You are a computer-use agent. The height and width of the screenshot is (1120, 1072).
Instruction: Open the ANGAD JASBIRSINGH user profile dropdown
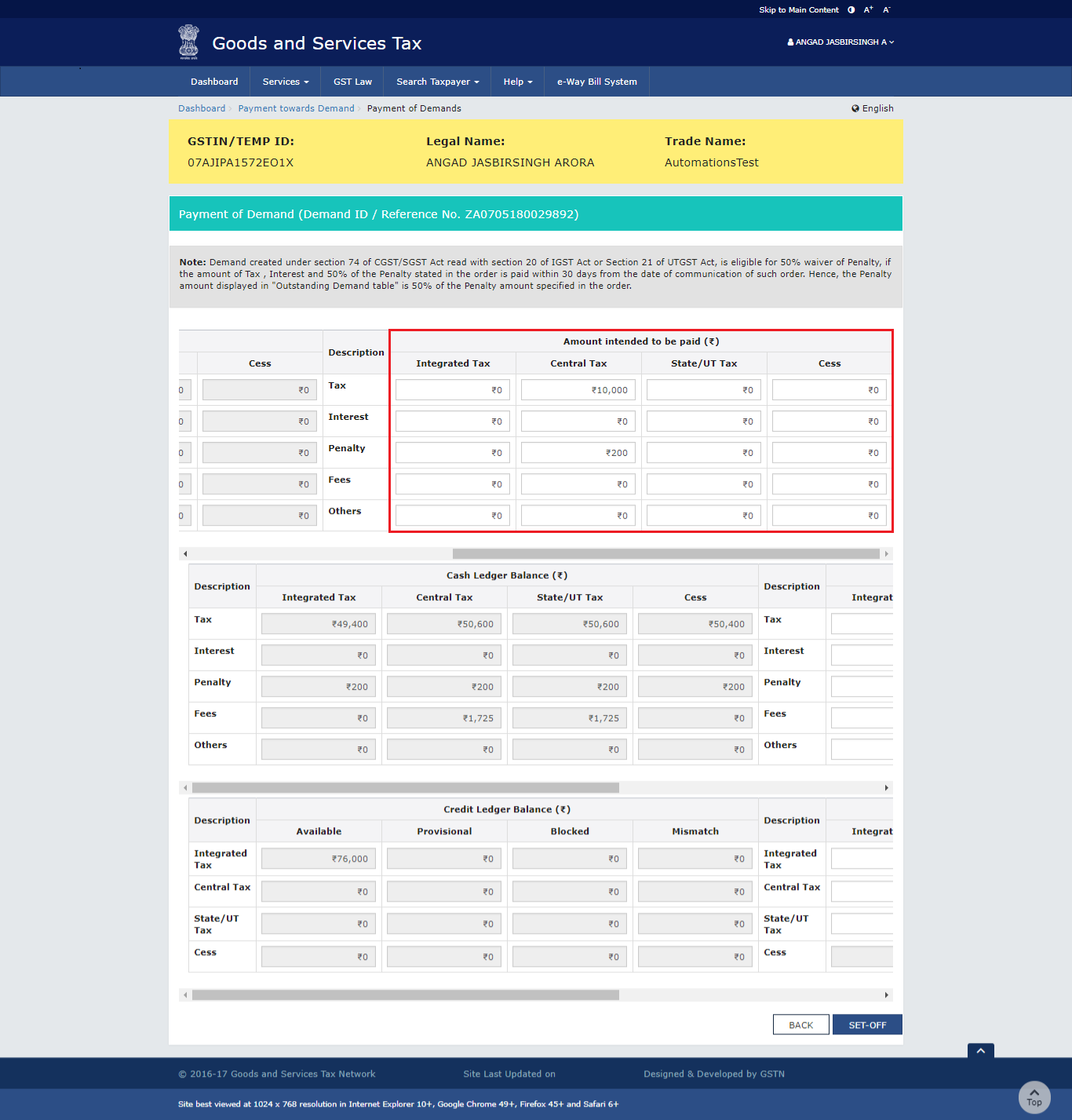pyautogui.click(x=840, y=42)
